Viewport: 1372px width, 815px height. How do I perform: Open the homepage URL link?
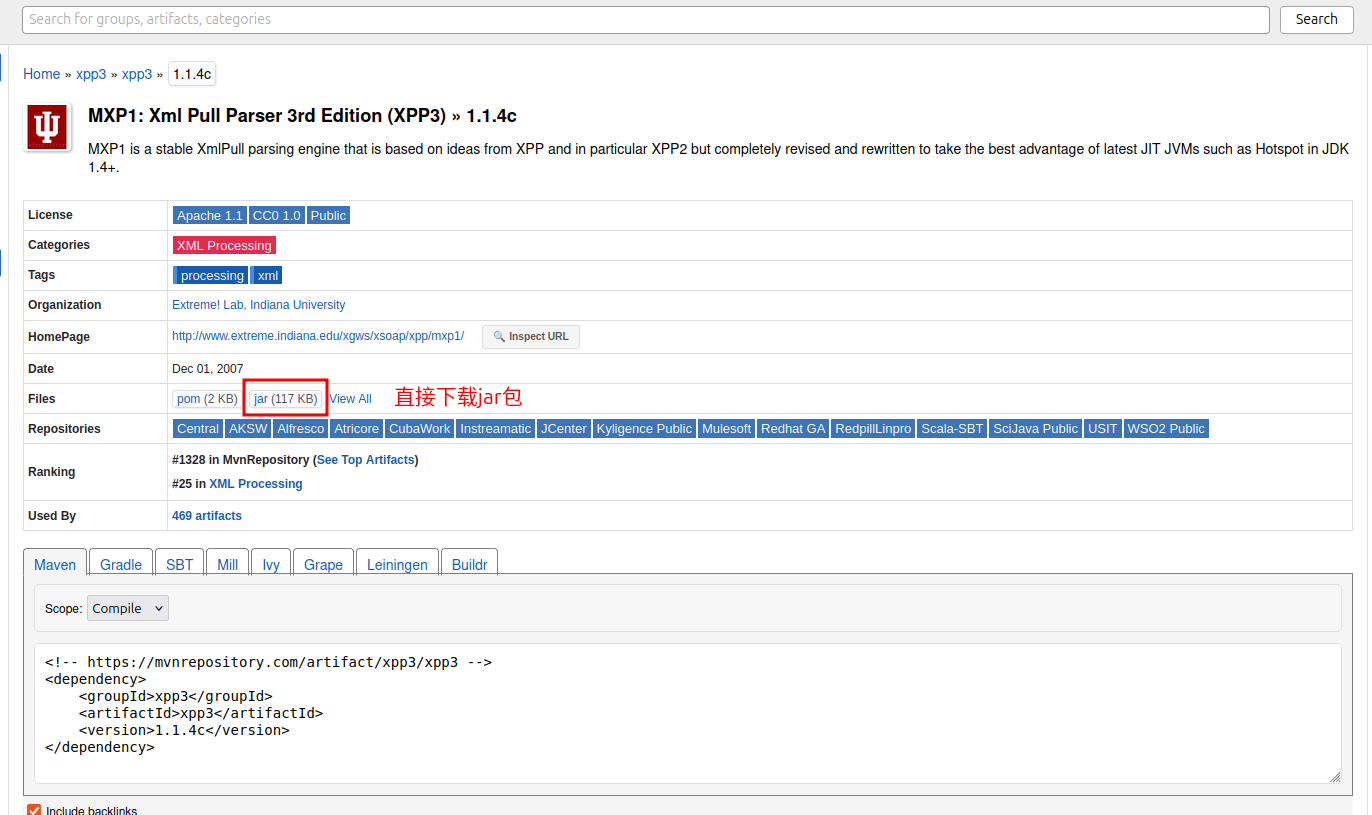coord(318,336)
